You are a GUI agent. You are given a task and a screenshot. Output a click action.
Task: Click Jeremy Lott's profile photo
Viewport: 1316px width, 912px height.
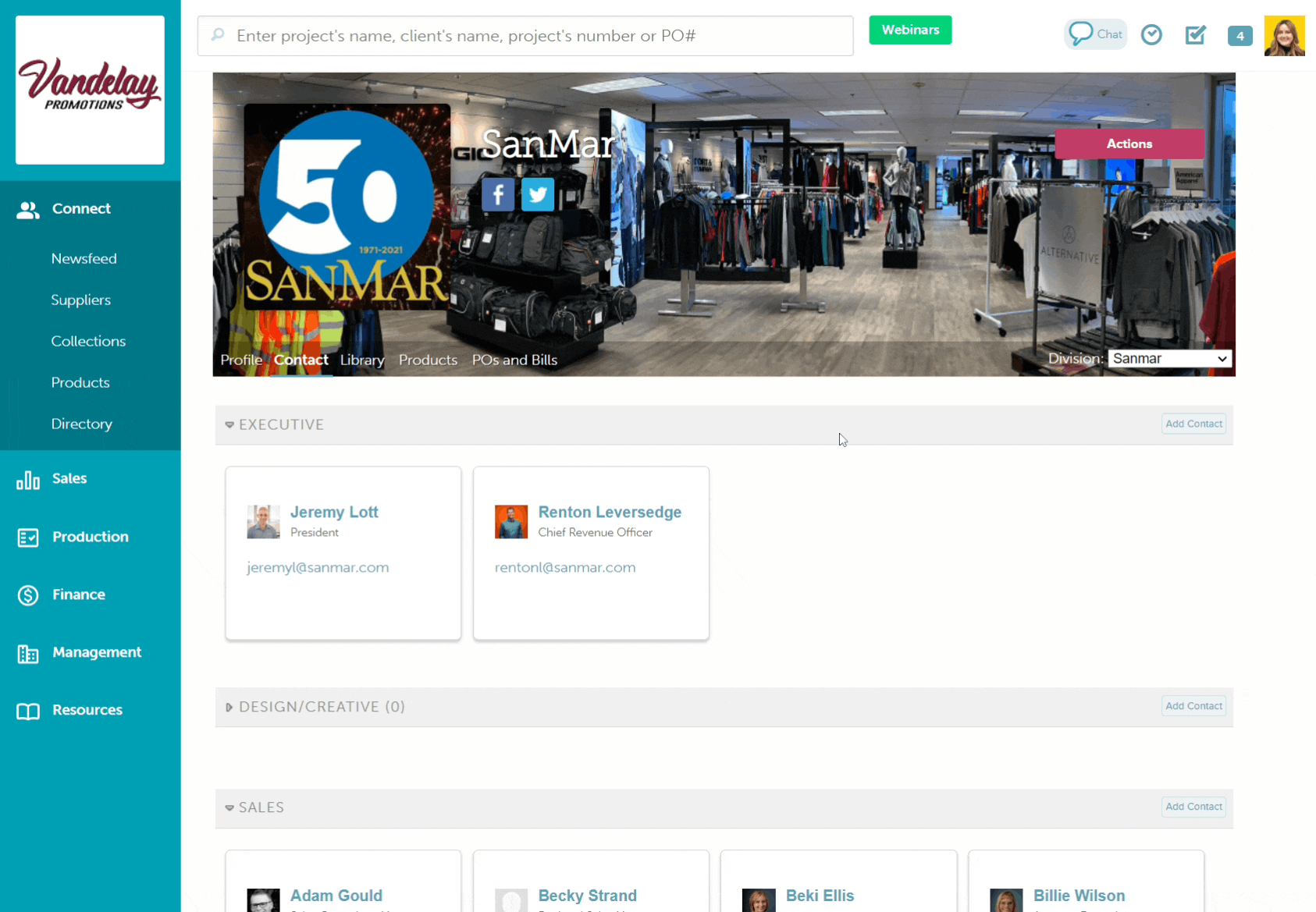[x=263, y=522]
